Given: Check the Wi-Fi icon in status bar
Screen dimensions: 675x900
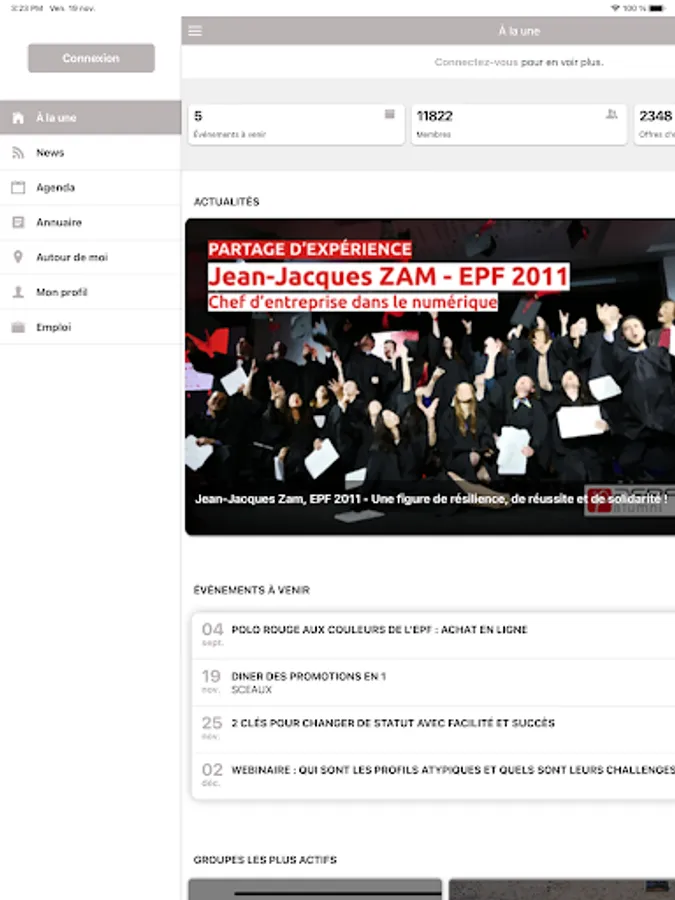Looking at the screenshot, I should pos(615,8).
